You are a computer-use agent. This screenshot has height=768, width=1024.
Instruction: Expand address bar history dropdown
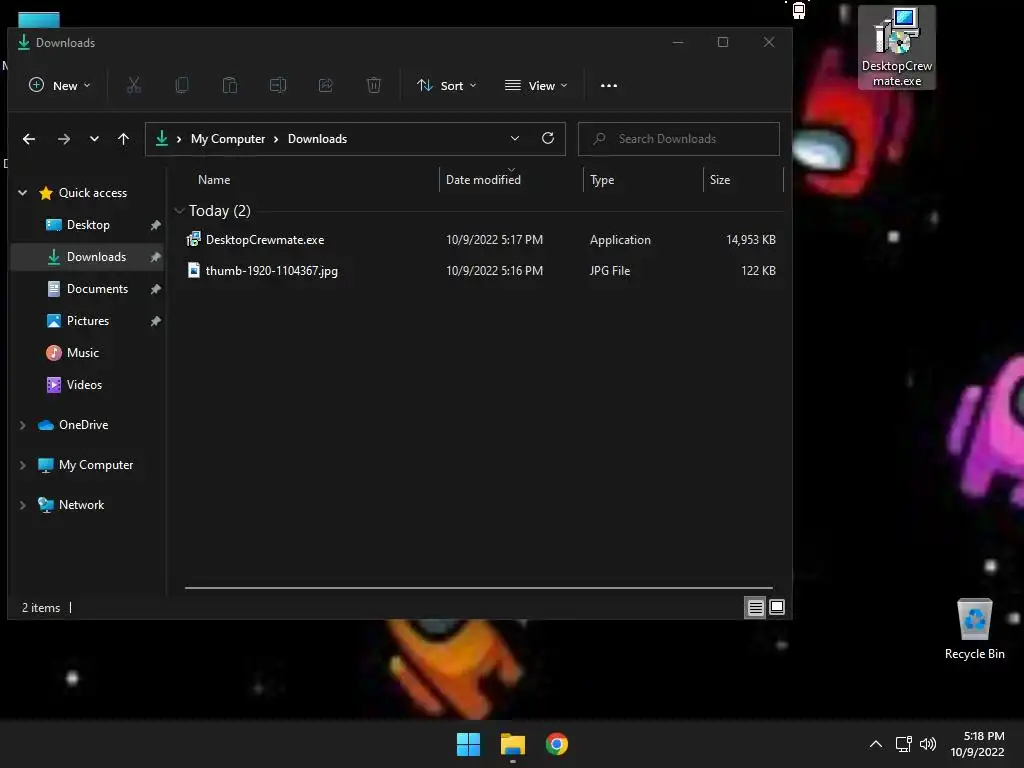pos(515,138)
